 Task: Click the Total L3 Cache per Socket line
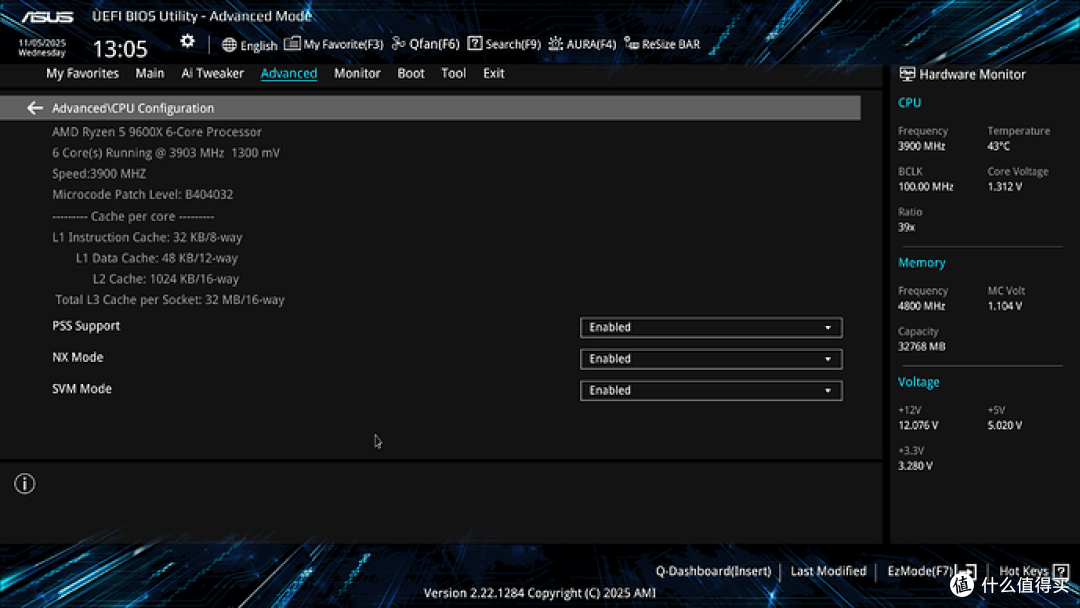170,300
